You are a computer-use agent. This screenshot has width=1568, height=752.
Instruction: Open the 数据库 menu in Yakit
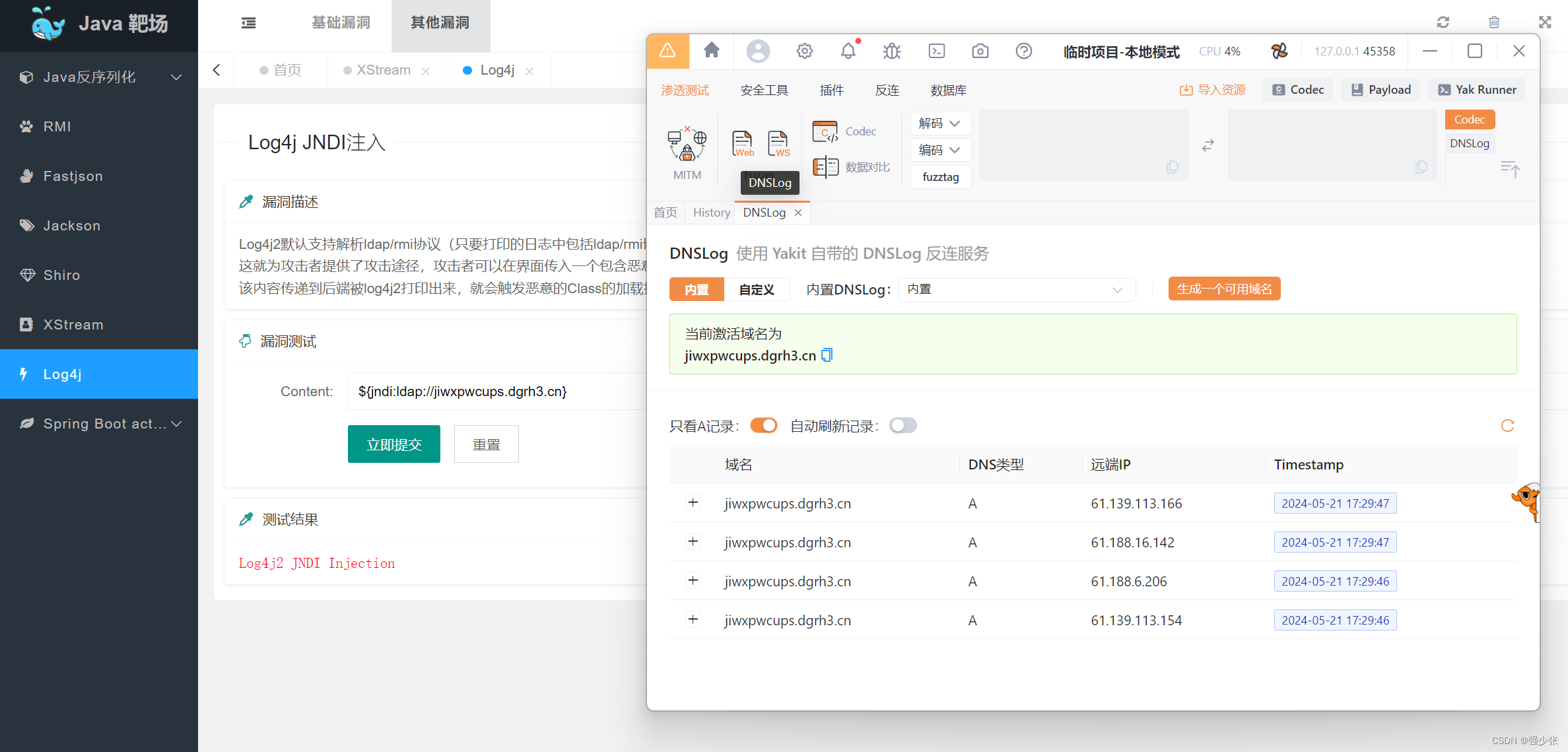click(x=948, y=90)
